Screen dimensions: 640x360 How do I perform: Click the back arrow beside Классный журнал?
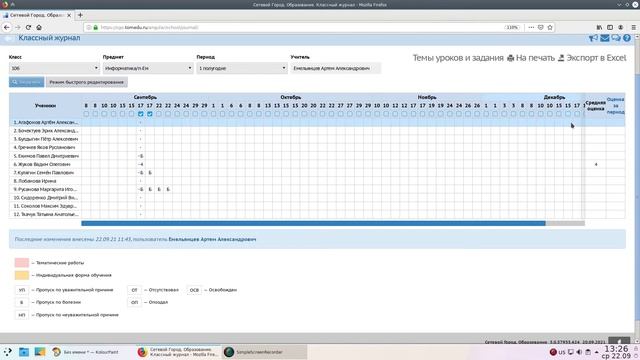pos(8,38)
